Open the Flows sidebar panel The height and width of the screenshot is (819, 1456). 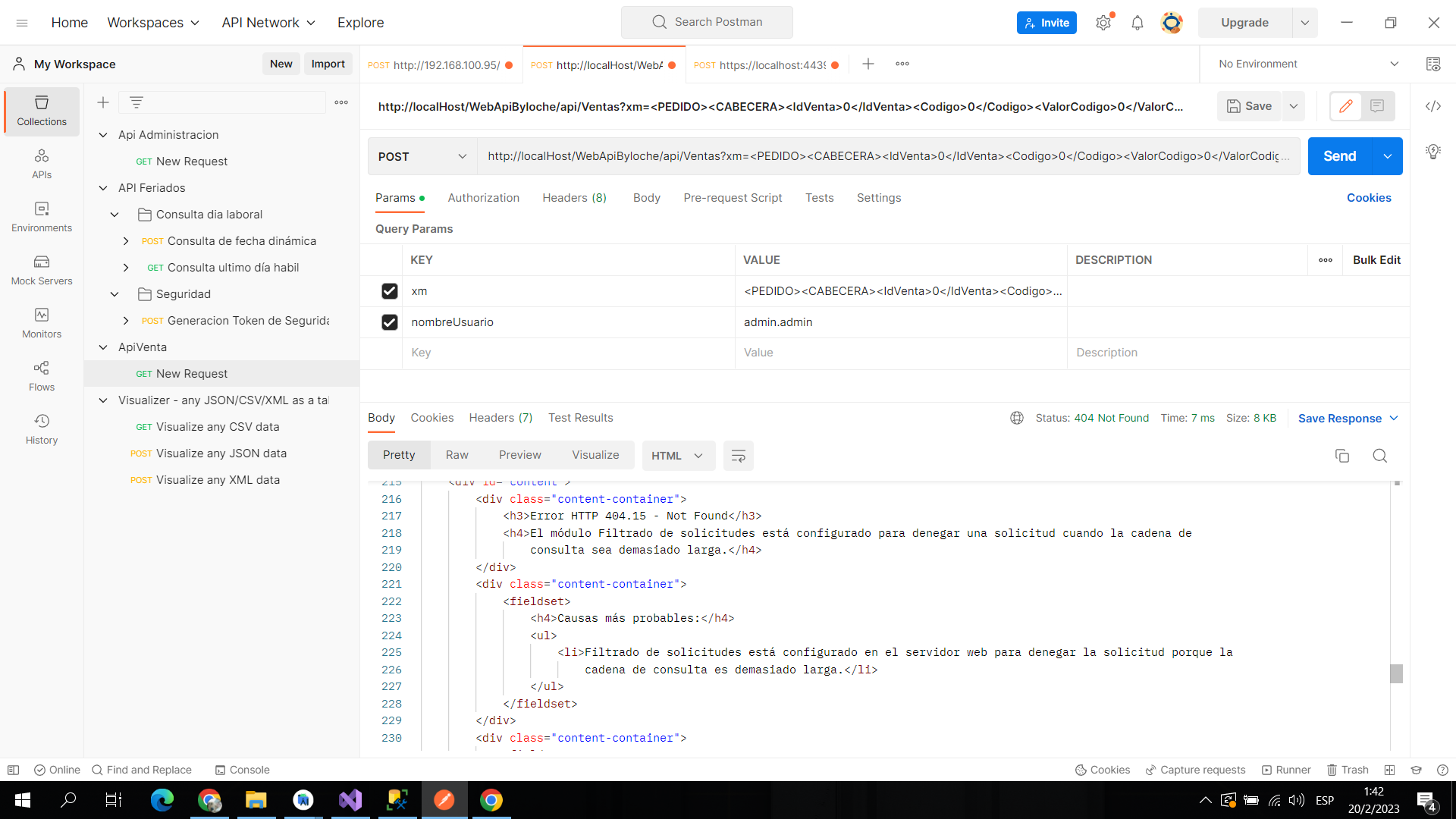click(42, 376)
